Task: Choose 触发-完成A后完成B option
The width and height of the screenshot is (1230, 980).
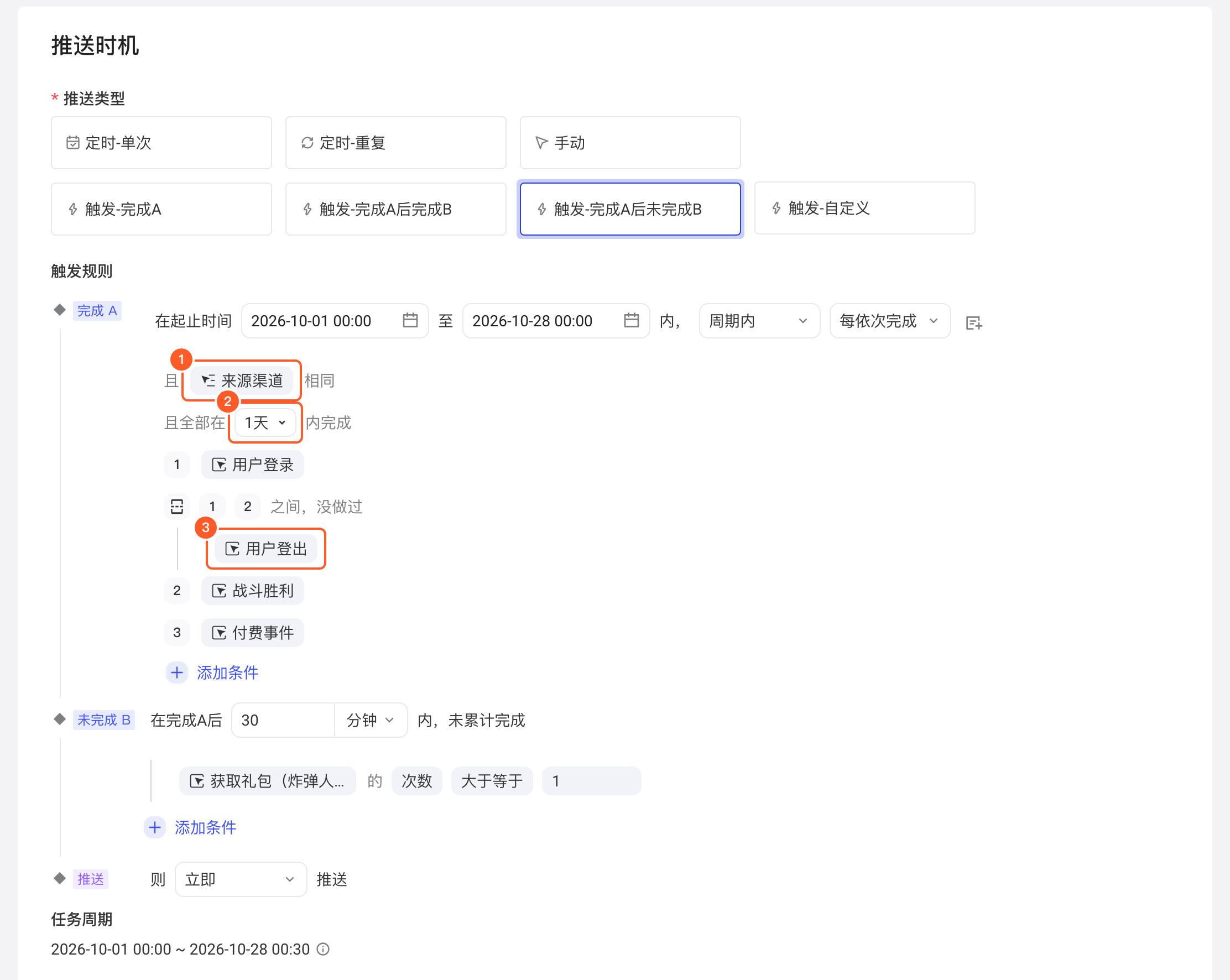Action: pos(395,209)
